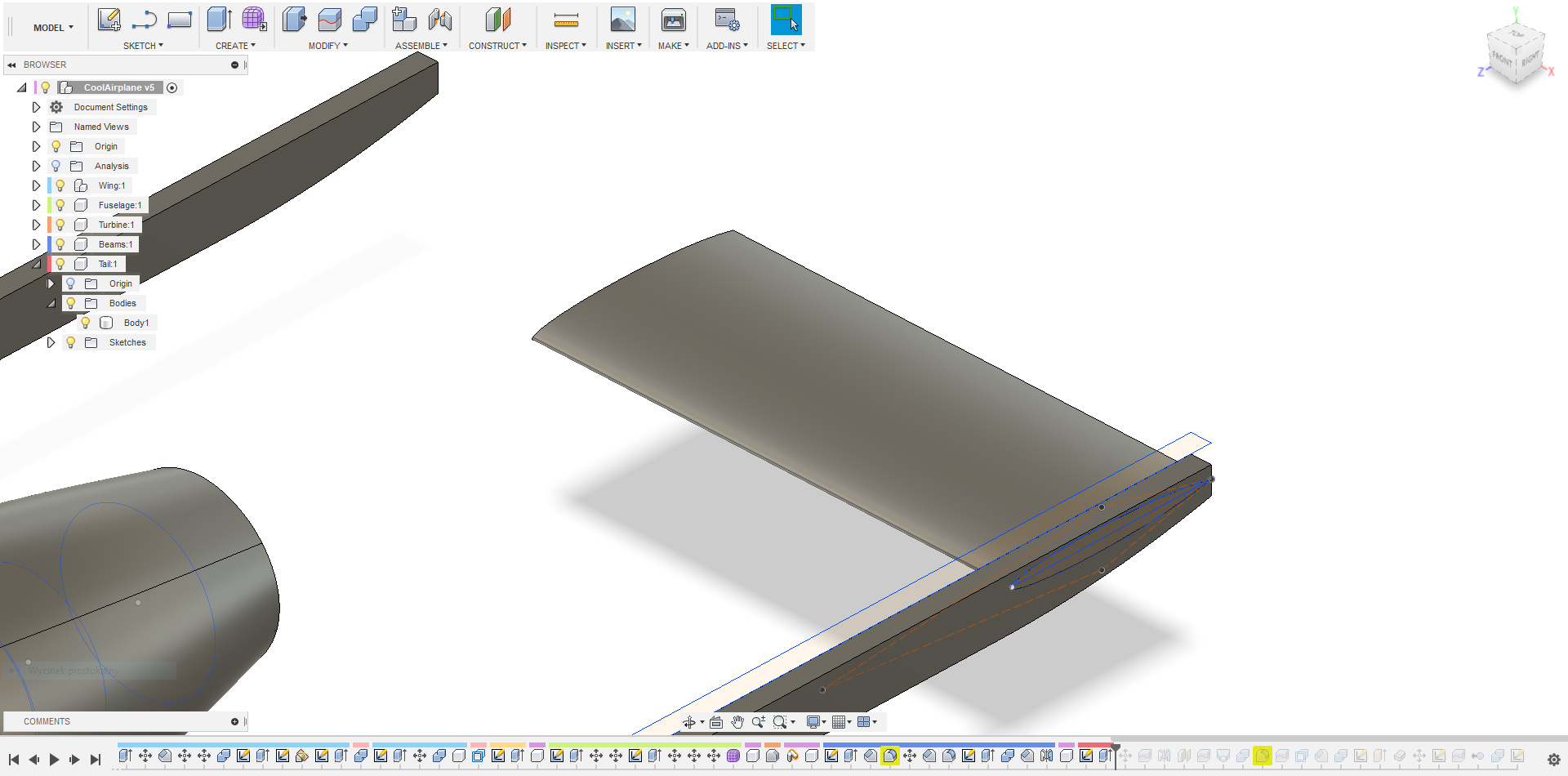
Task: Open the MAKE menu
Action: 673,46
